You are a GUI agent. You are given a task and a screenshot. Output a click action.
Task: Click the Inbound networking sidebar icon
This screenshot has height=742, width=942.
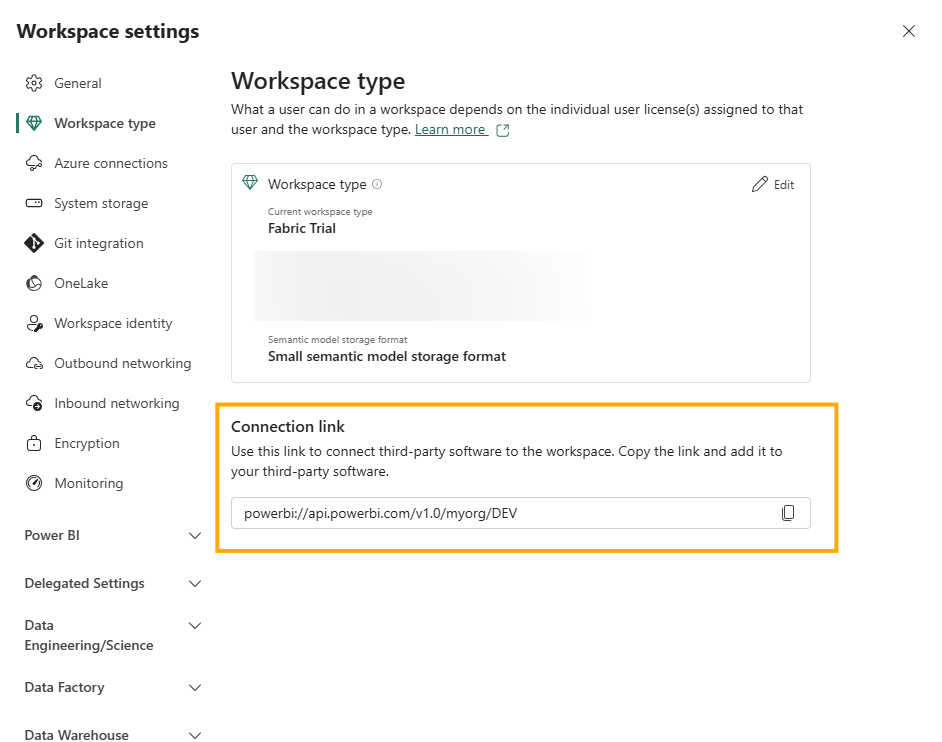(32, 403)
